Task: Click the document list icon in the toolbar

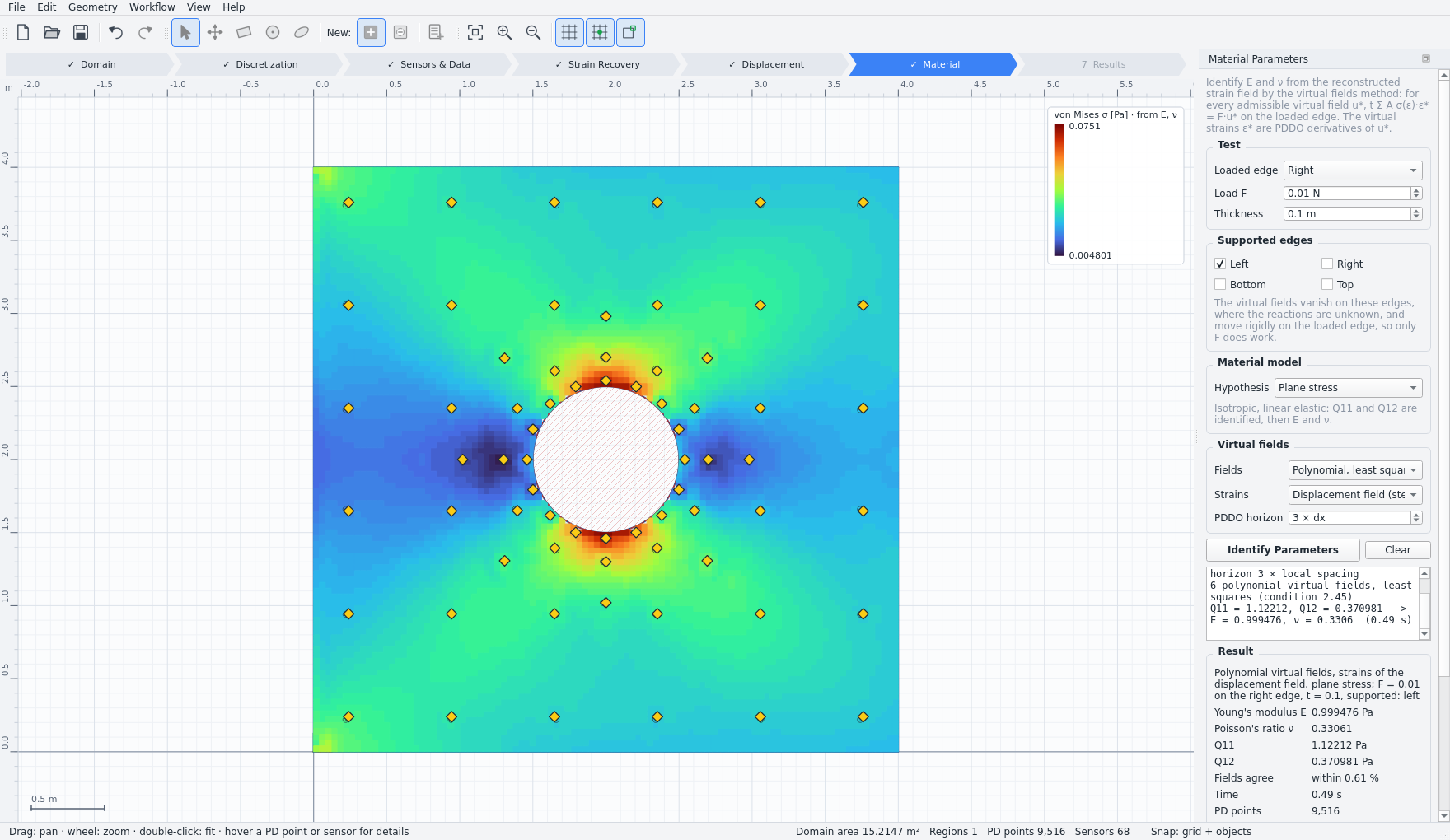Action: pyautogui.click(x=436, y=32)
